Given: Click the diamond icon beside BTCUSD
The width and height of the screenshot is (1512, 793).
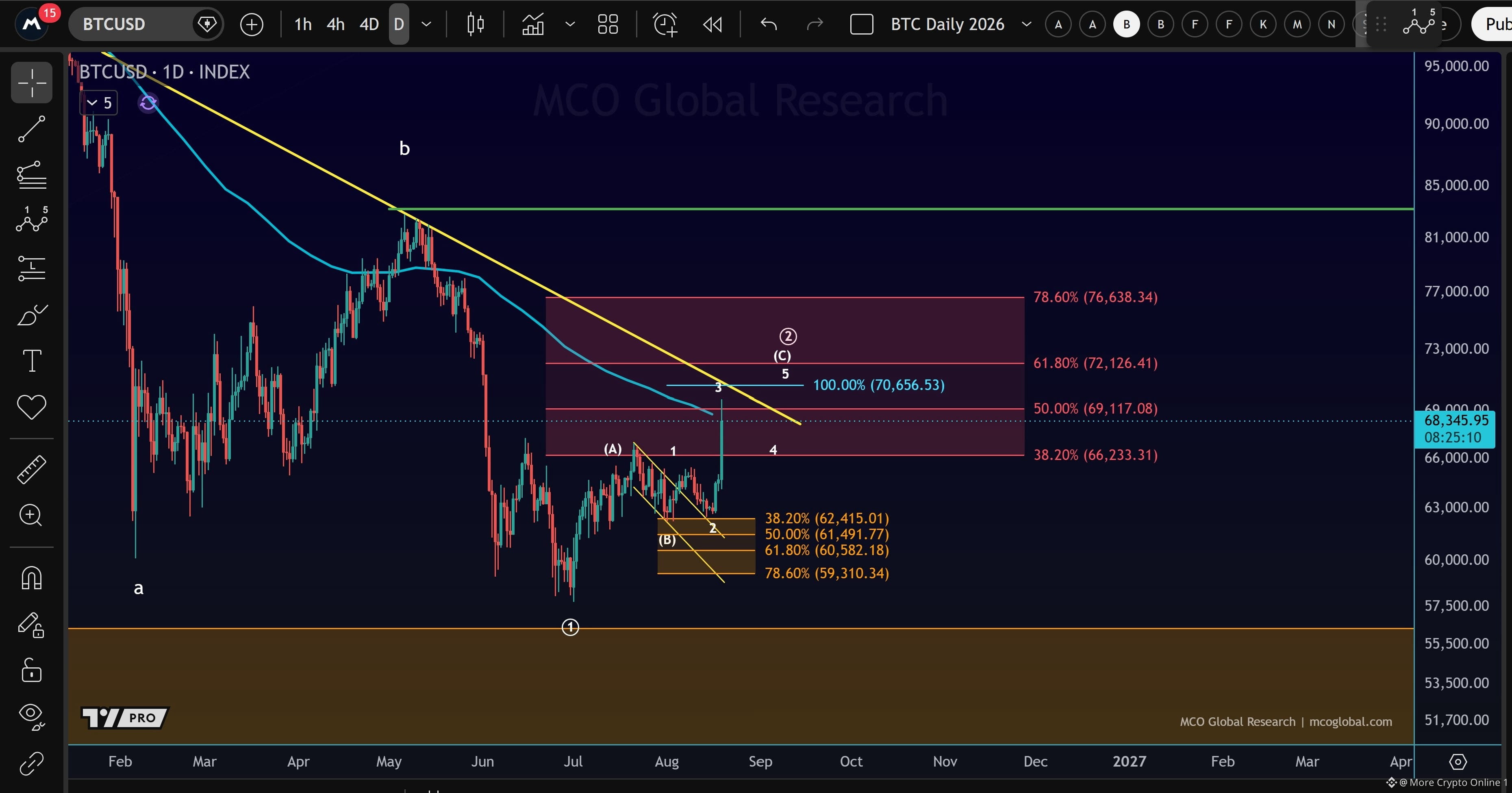Looking at the screenshot, I should tap(207, 24).
